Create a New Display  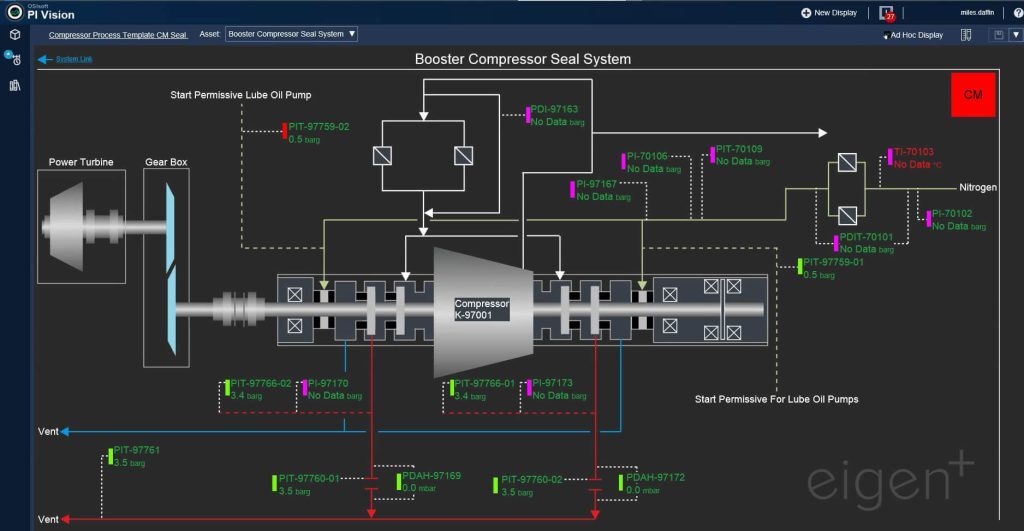(x=829, y=12)
